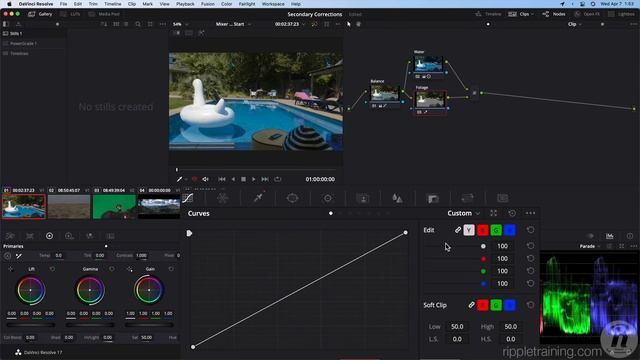This screenshot has width=640, height=360.
Task: Reset the Gain color wheel
Action: coord(171,269)
